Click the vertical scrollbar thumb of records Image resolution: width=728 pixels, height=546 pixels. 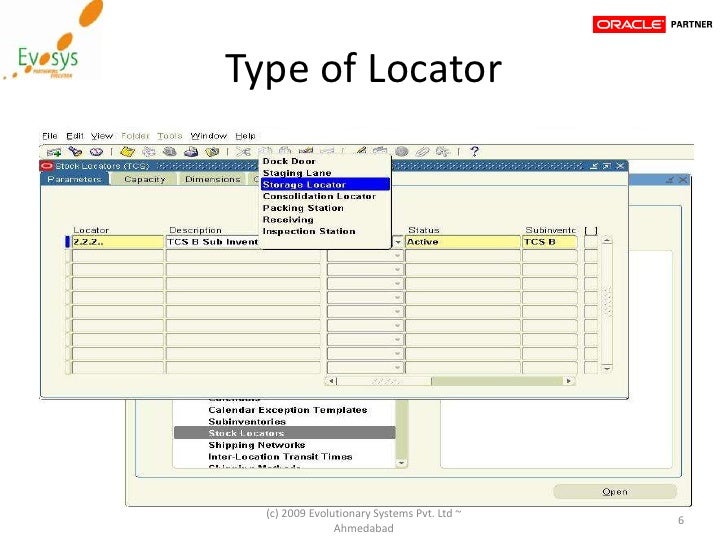click(607, 302)
